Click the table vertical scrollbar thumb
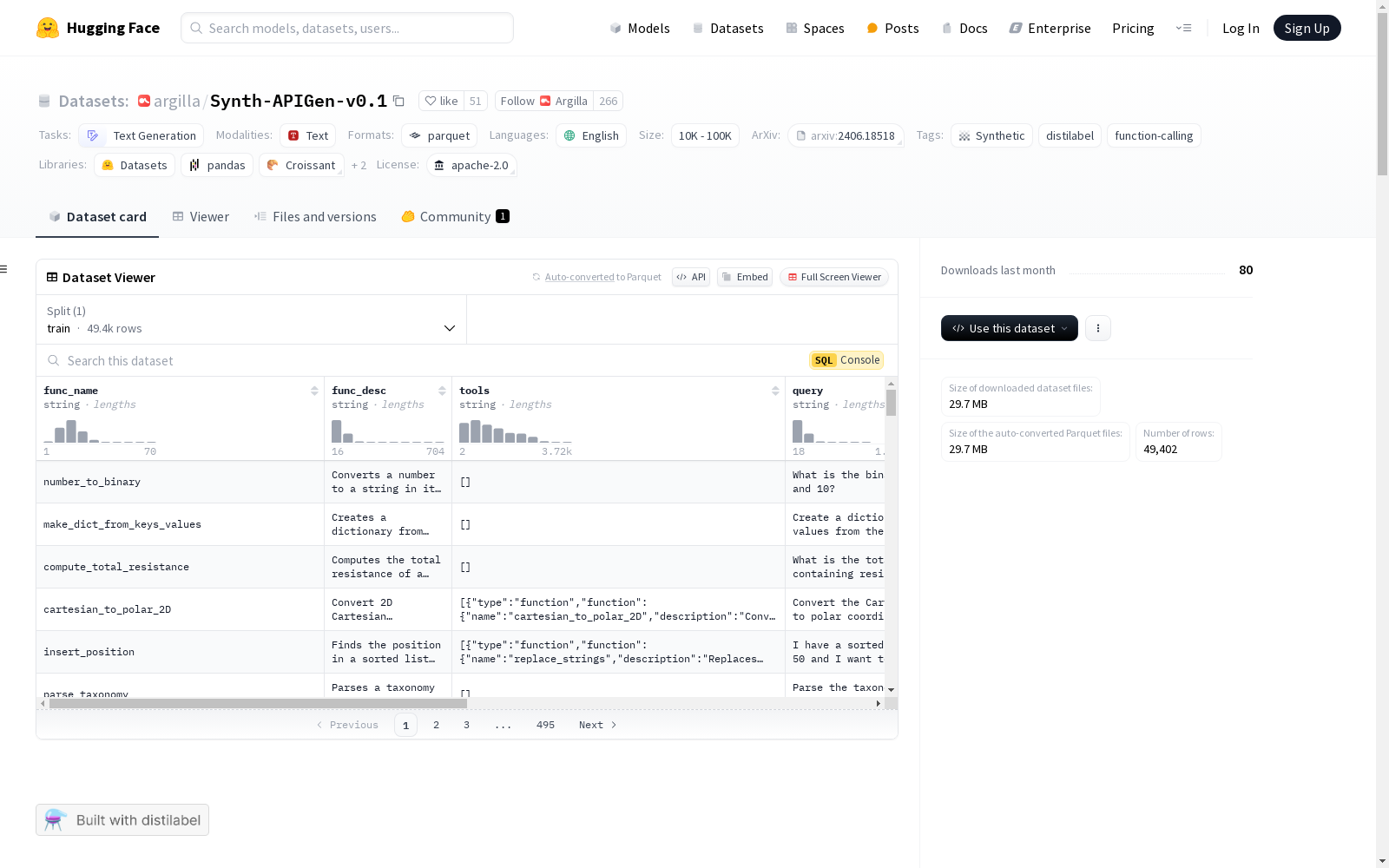 click(x=891, y=402)
